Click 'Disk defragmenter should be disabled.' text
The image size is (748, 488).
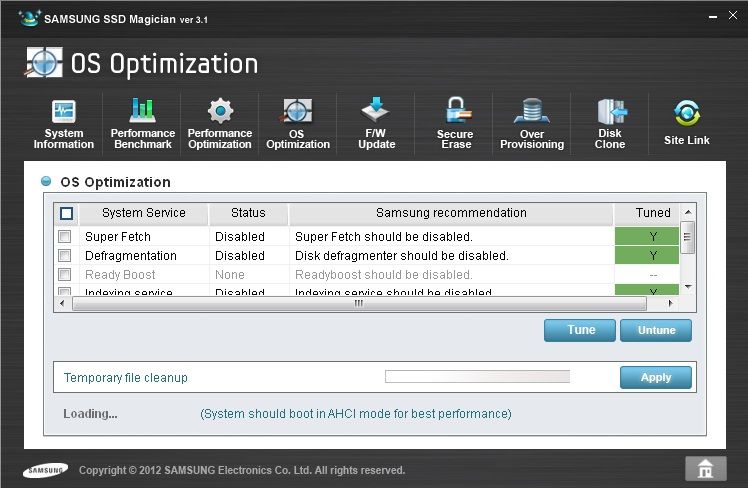coord(402,256)
